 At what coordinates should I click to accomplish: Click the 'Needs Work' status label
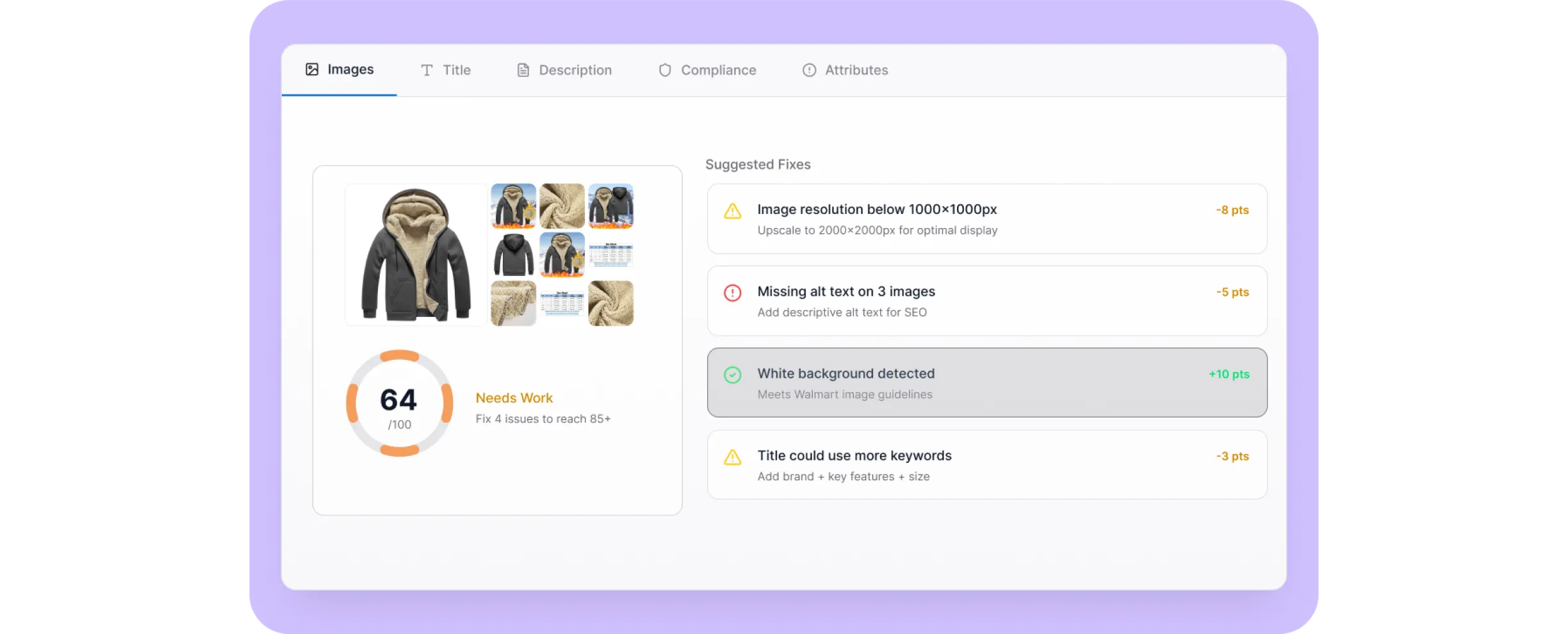pos(514,398)
